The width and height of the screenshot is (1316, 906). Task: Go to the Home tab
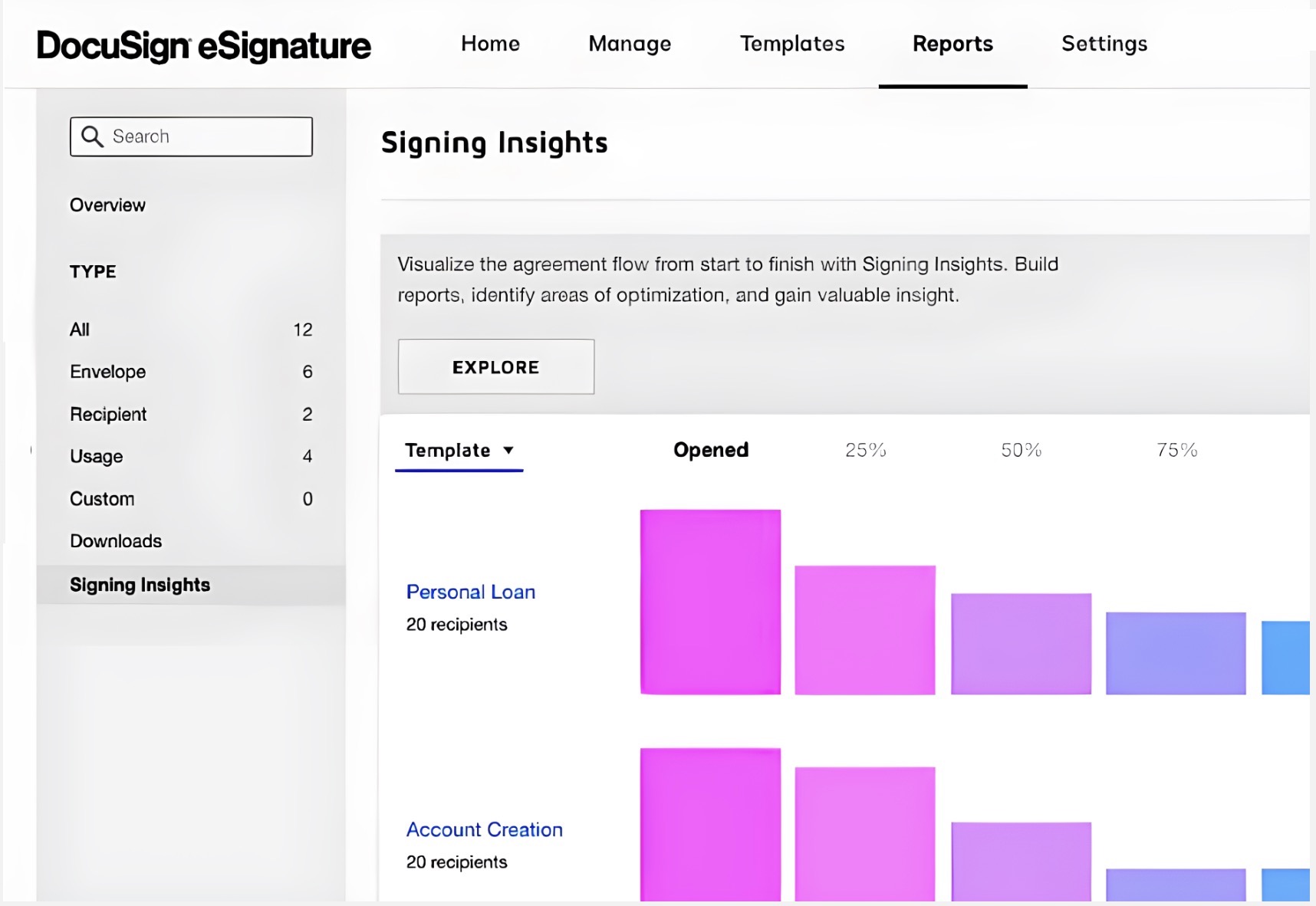[x=490, y=44]
